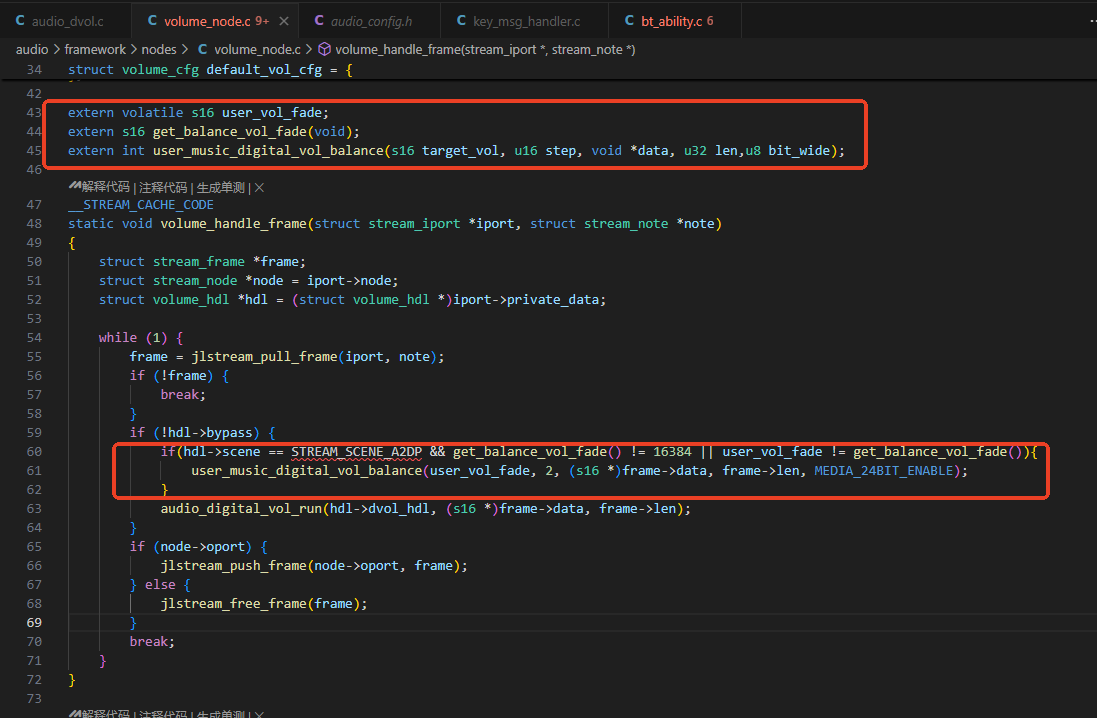Click 生成单测 above line 47

click(220, 188)
